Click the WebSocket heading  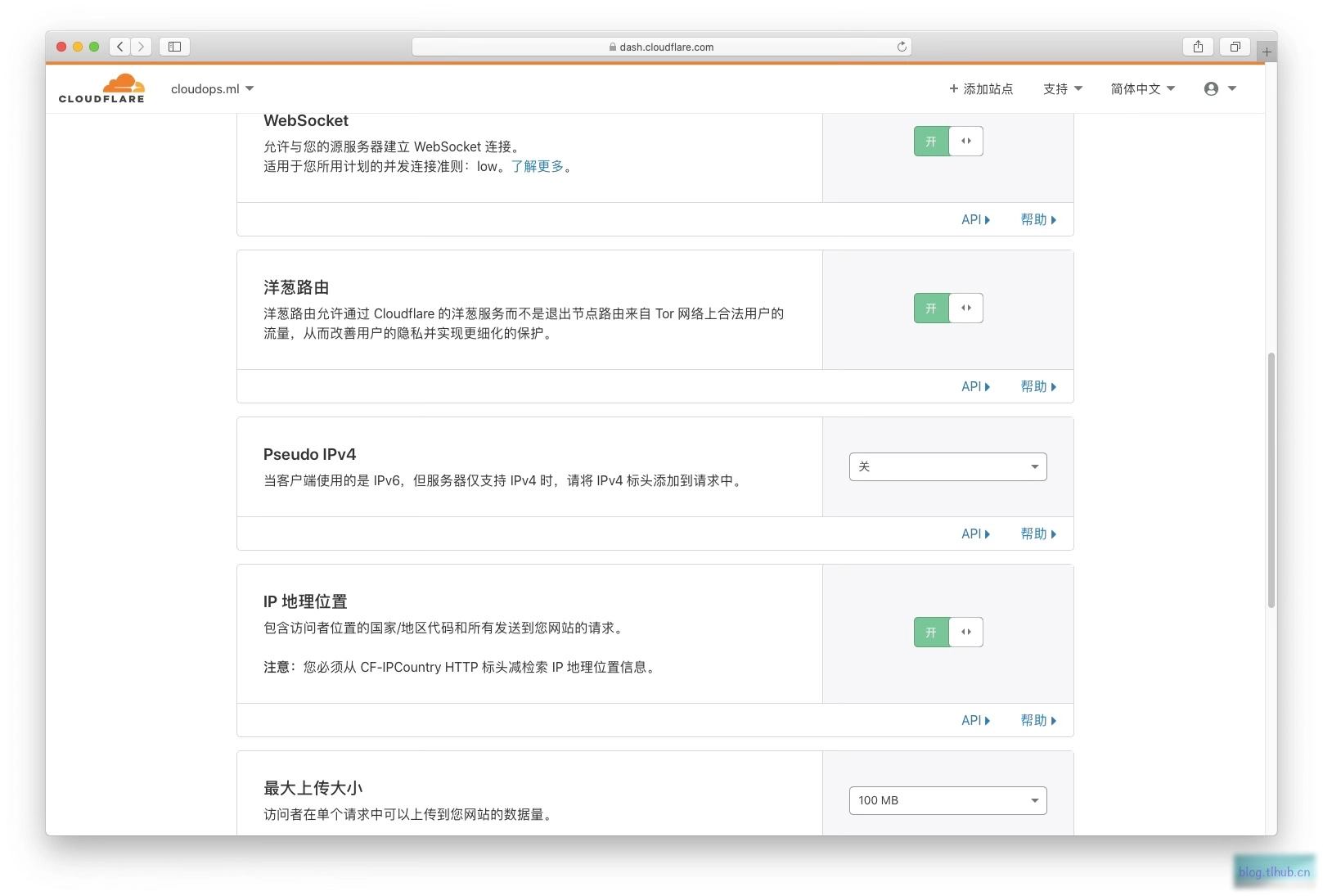click(x=306, y=120)
